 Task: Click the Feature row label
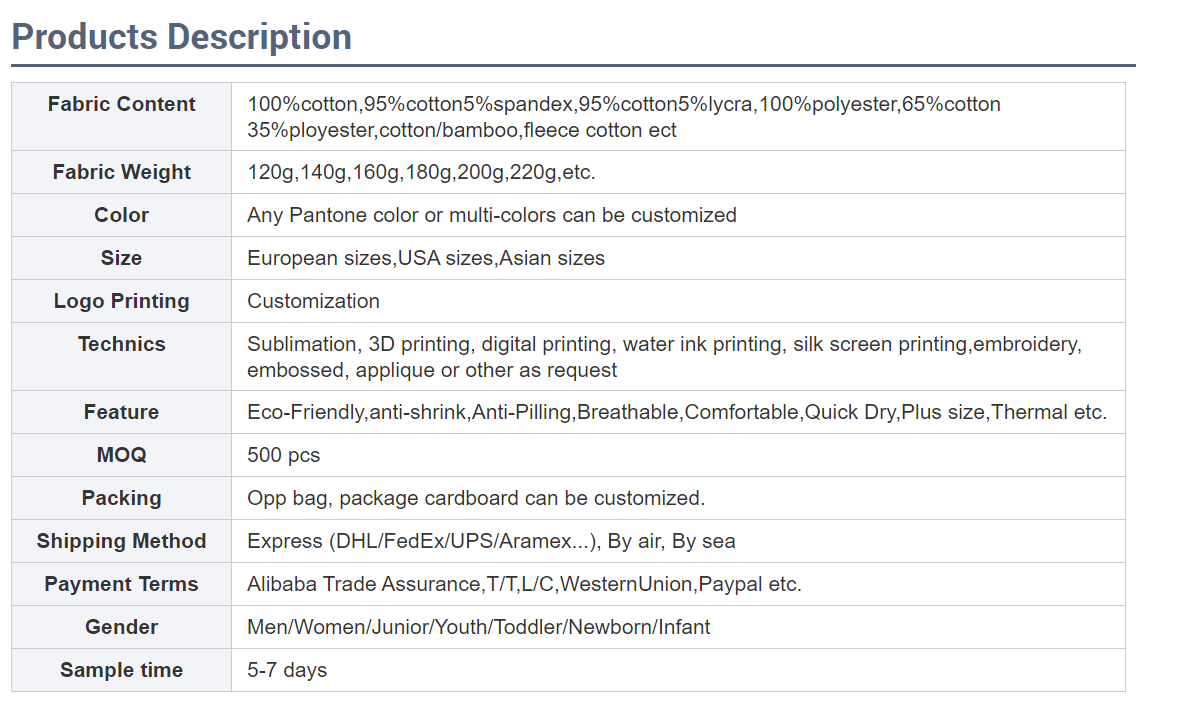click(x=121, y=412)
